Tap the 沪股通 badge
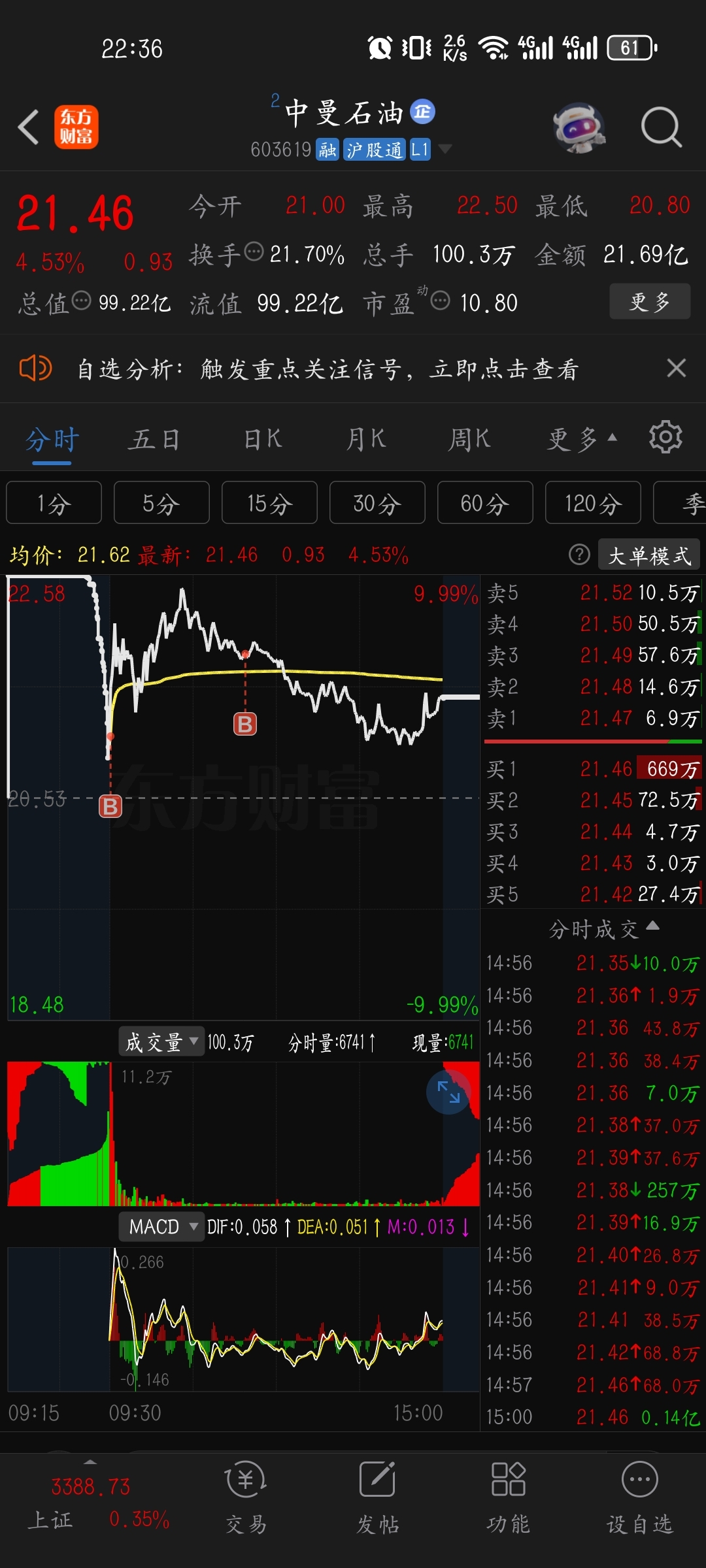 (x=375, y=150)
